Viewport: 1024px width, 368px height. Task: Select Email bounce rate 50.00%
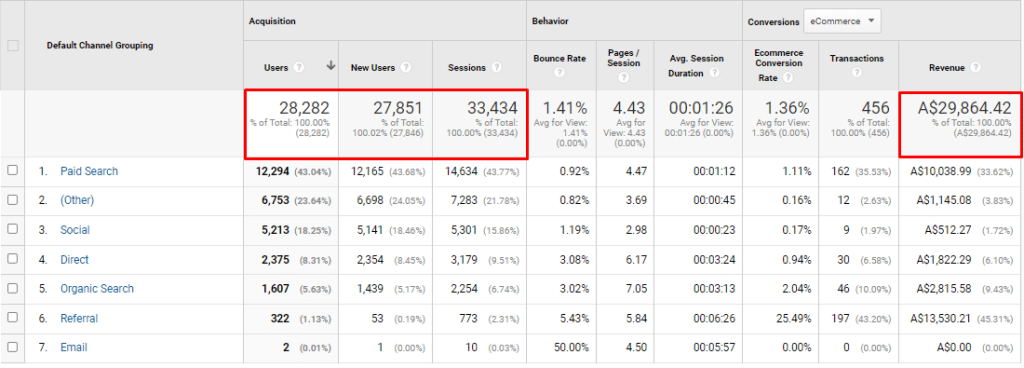tap(571, 347)
